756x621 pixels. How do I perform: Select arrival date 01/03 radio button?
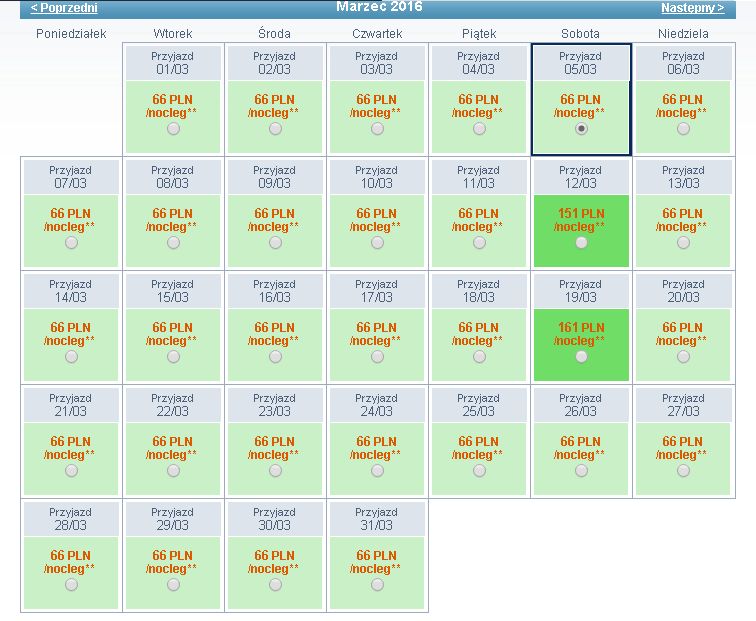(x=173, y=129)
